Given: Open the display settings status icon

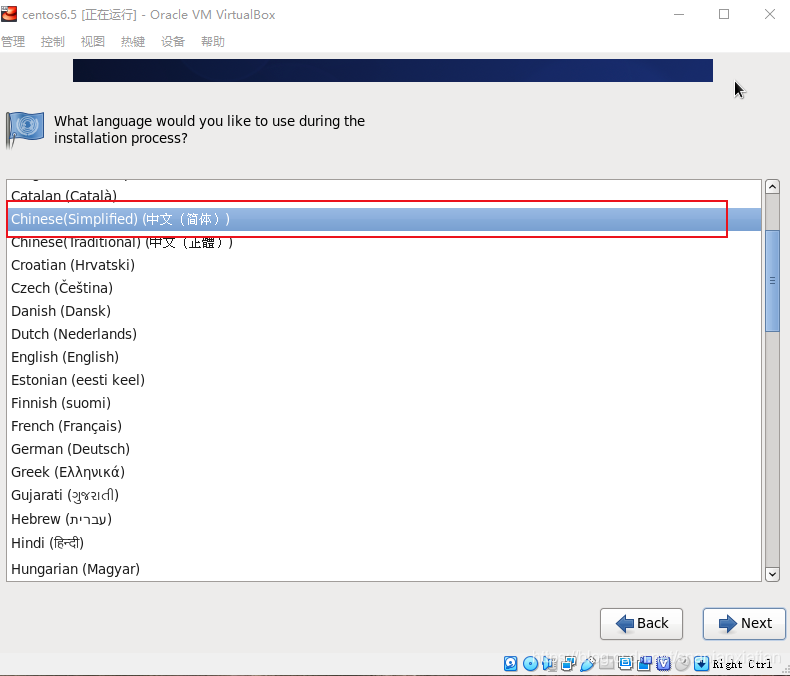Looking at the screenshot, I should [625, 663].
